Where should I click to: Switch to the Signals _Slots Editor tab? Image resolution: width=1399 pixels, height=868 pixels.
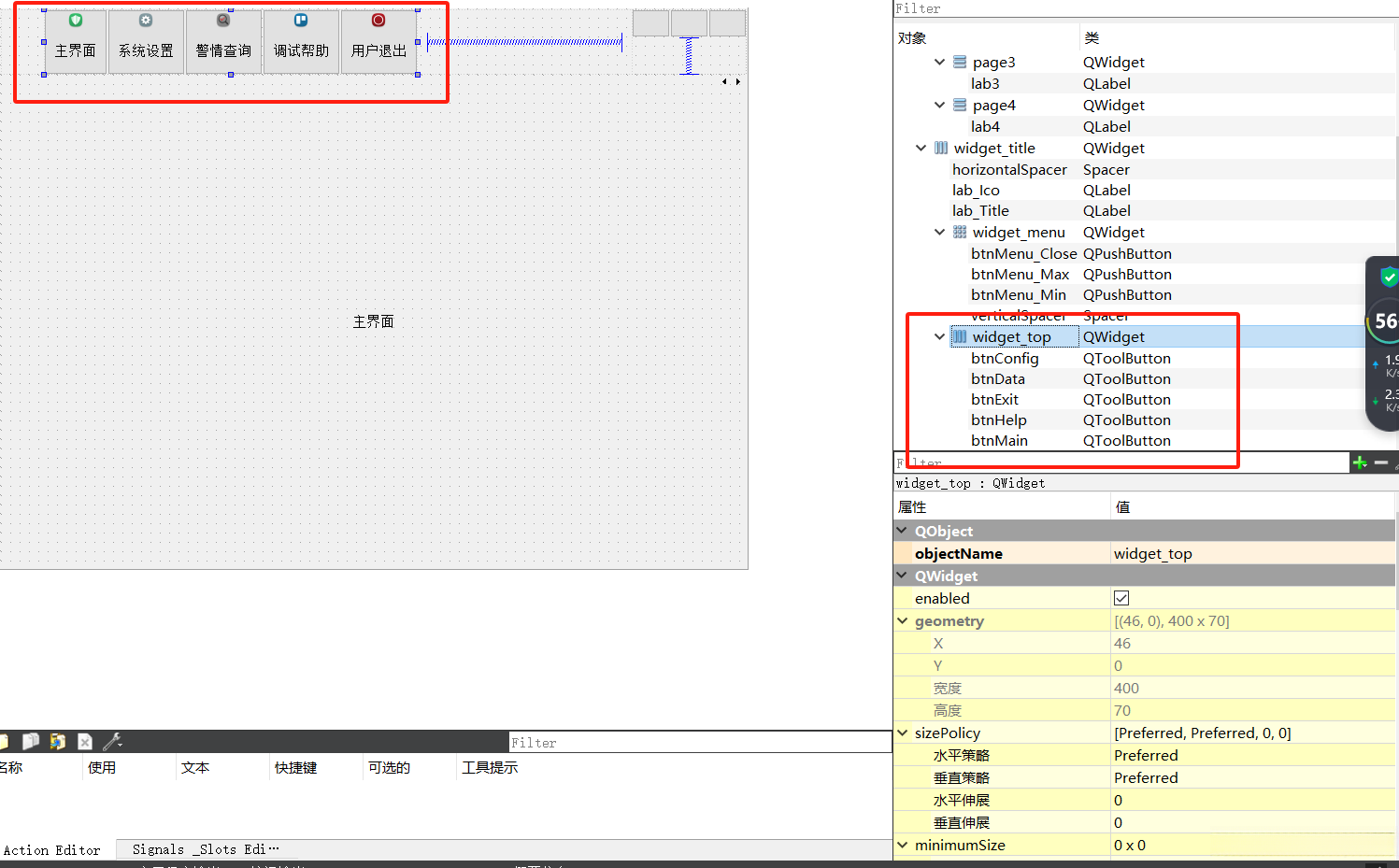pyautogui.click(x=206, y=849)
